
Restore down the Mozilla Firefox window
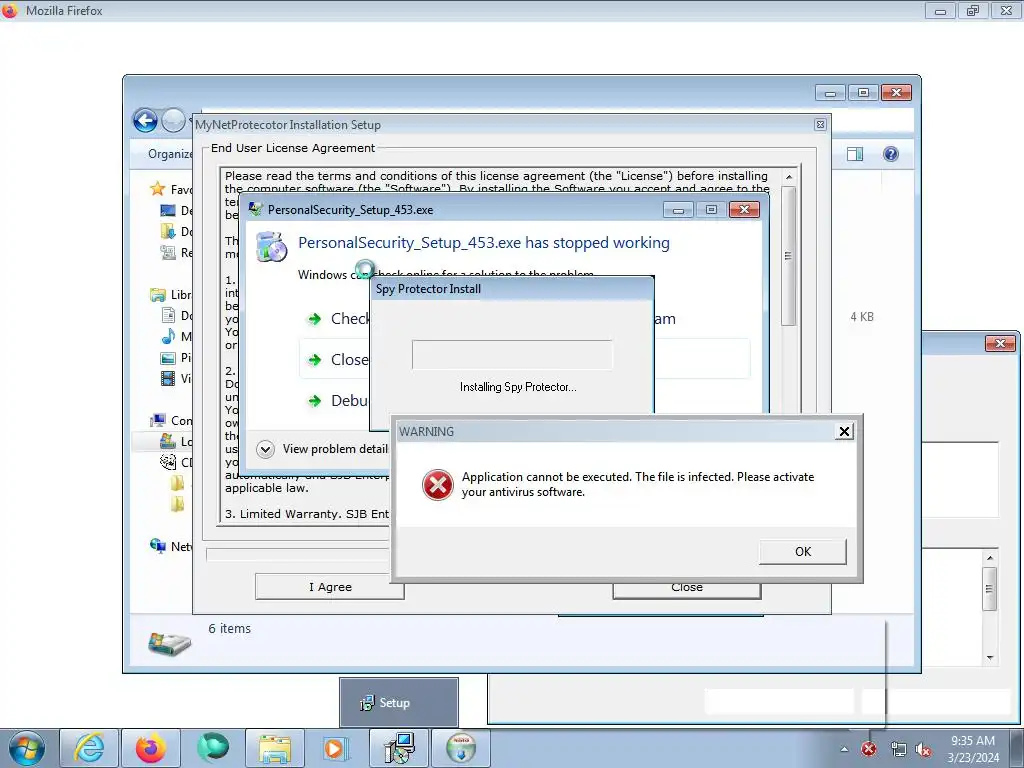pos(973,10)
